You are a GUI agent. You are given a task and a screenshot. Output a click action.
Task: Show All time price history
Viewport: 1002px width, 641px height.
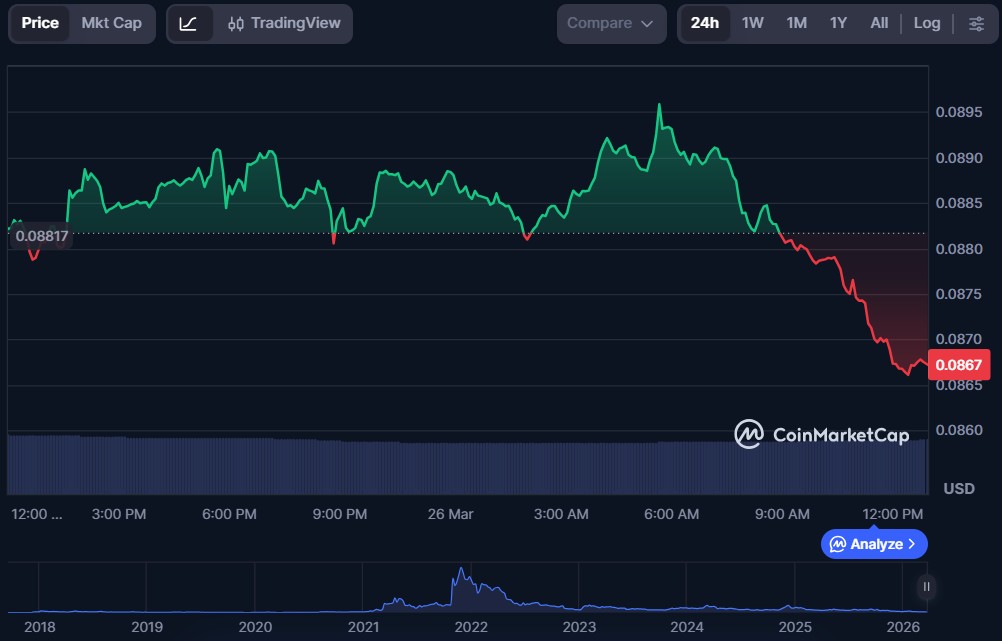coord(879,23)
